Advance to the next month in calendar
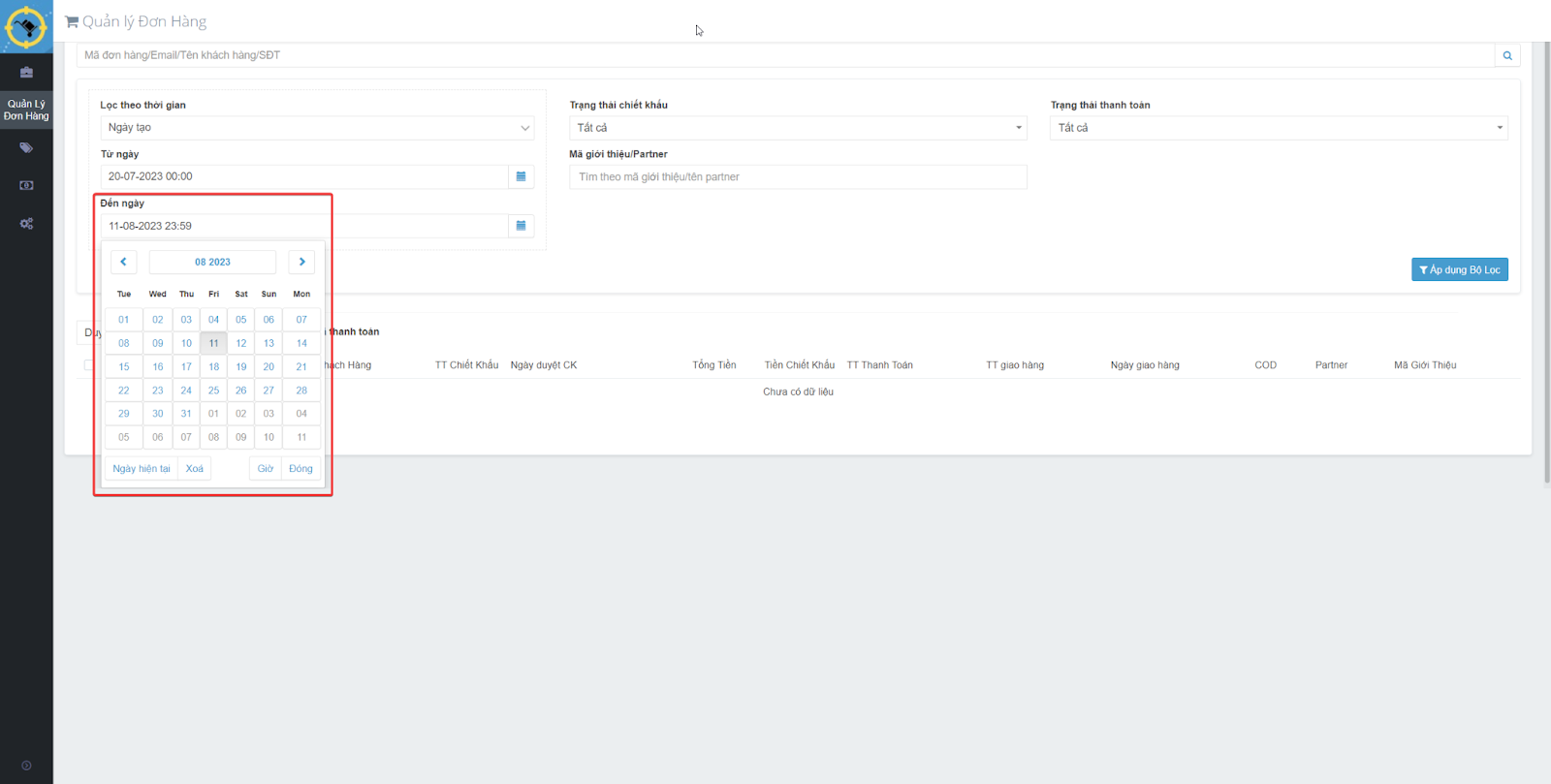This screenshot has height=784, width=1551. tap(301, 262)
